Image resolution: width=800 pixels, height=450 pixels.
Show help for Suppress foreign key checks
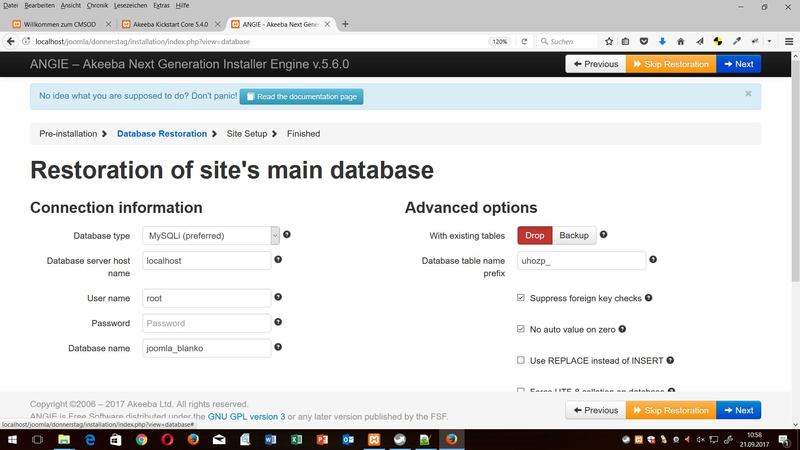(648, 298)
